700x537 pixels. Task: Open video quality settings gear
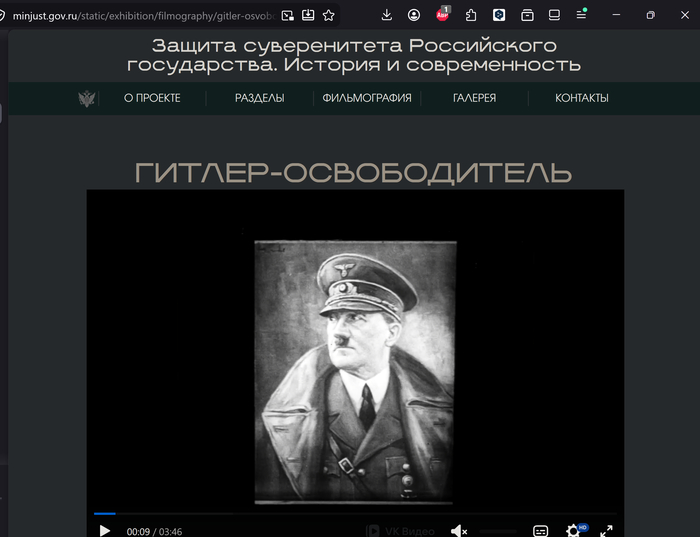tap(573, 530)
